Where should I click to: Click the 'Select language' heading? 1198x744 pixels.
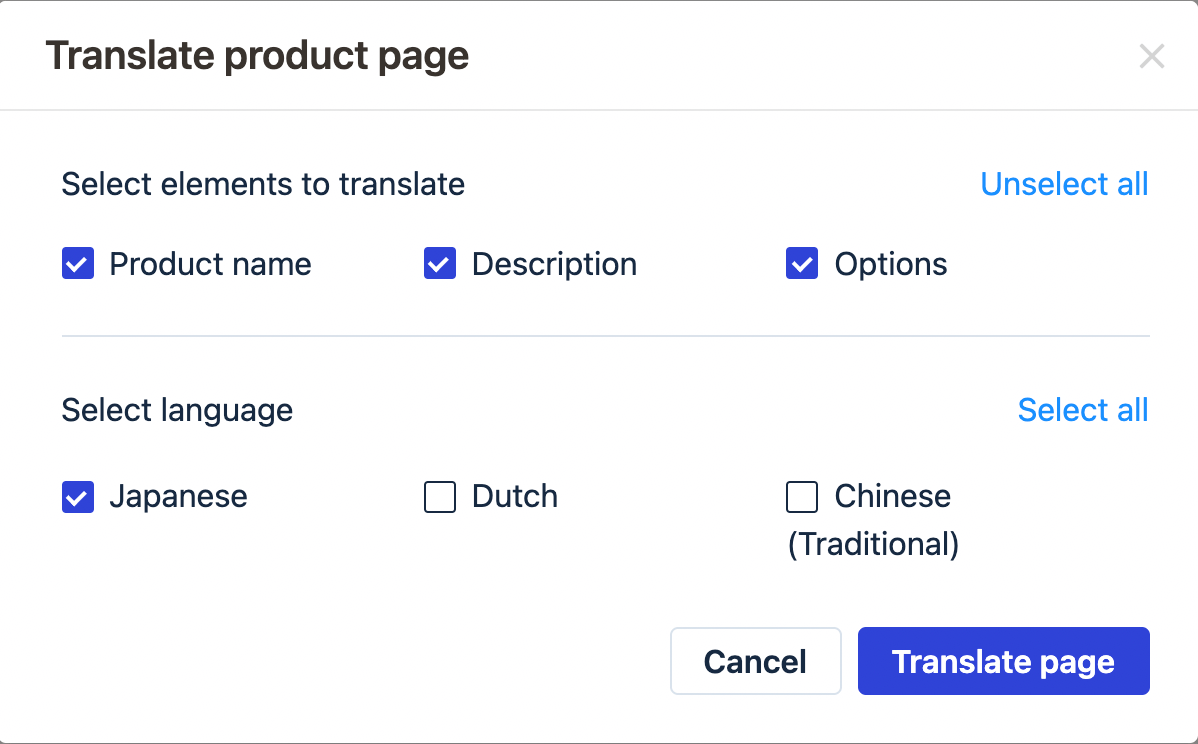pyautogui.click(x=177, y=410)
